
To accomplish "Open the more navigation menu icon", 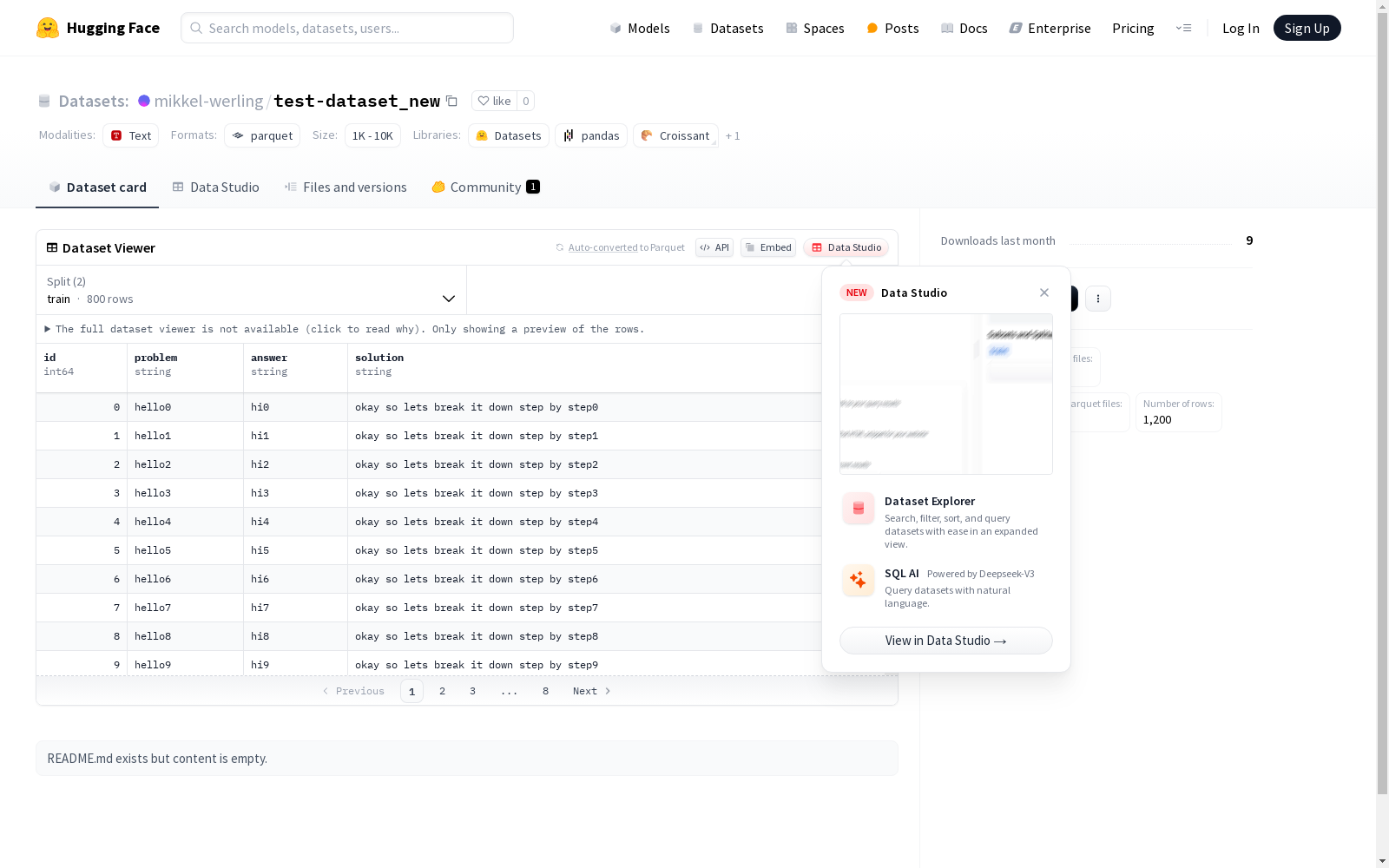I will point(1183,28).
